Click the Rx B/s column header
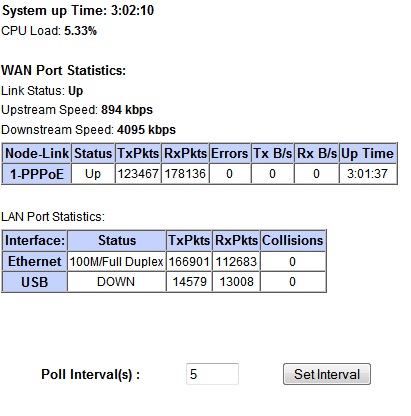This screenshot has height=416, width=411. pos(317,153)
